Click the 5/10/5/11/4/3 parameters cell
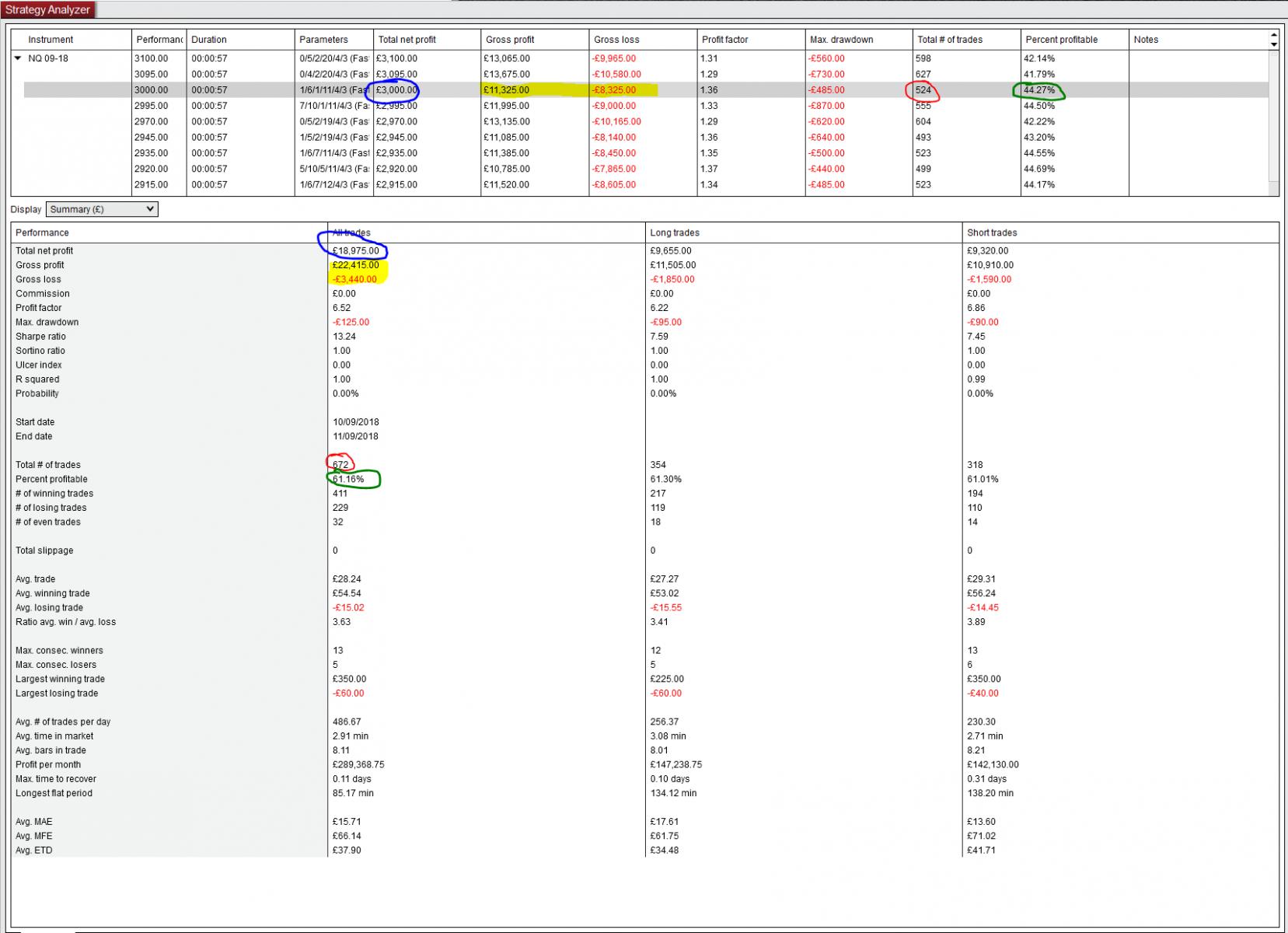The image size is (1288, 933). [334, 169]
